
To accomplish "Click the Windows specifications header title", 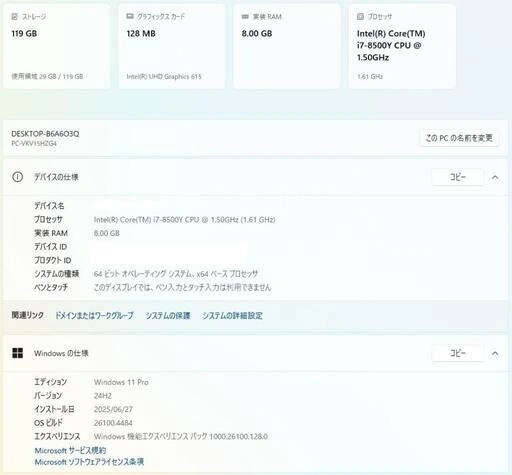I will tap(61, 353).
